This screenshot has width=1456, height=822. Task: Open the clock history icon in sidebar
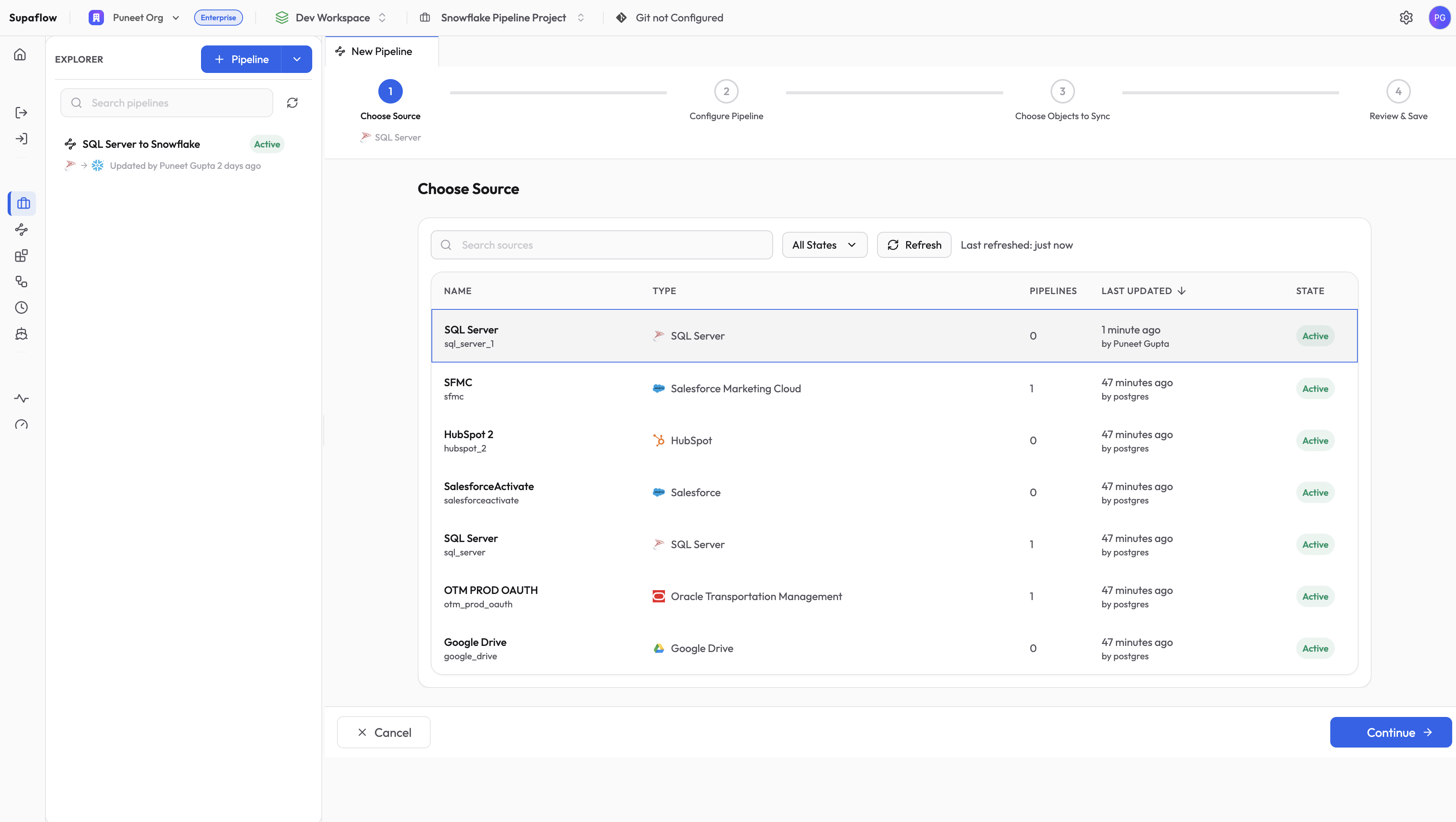[x=21, y=308]
